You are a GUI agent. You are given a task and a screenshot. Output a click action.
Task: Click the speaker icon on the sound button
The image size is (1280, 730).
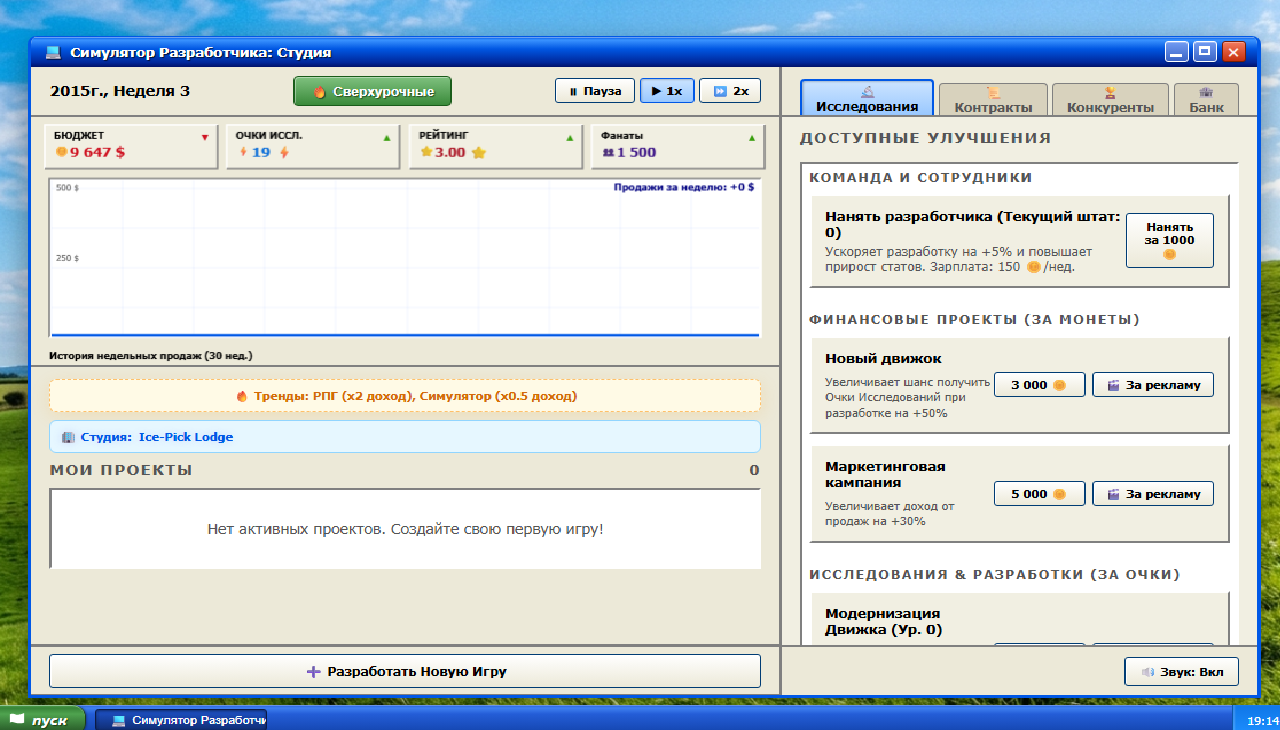click(x=1148, y=672)
